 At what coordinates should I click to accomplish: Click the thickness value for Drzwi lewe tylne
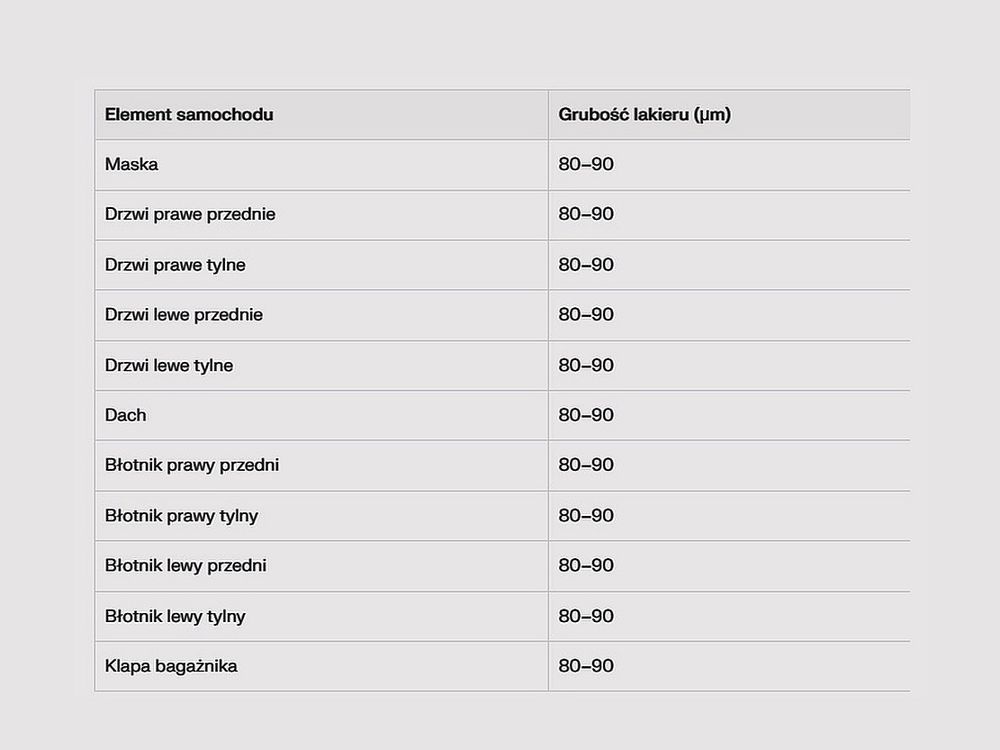coord(585,365)
